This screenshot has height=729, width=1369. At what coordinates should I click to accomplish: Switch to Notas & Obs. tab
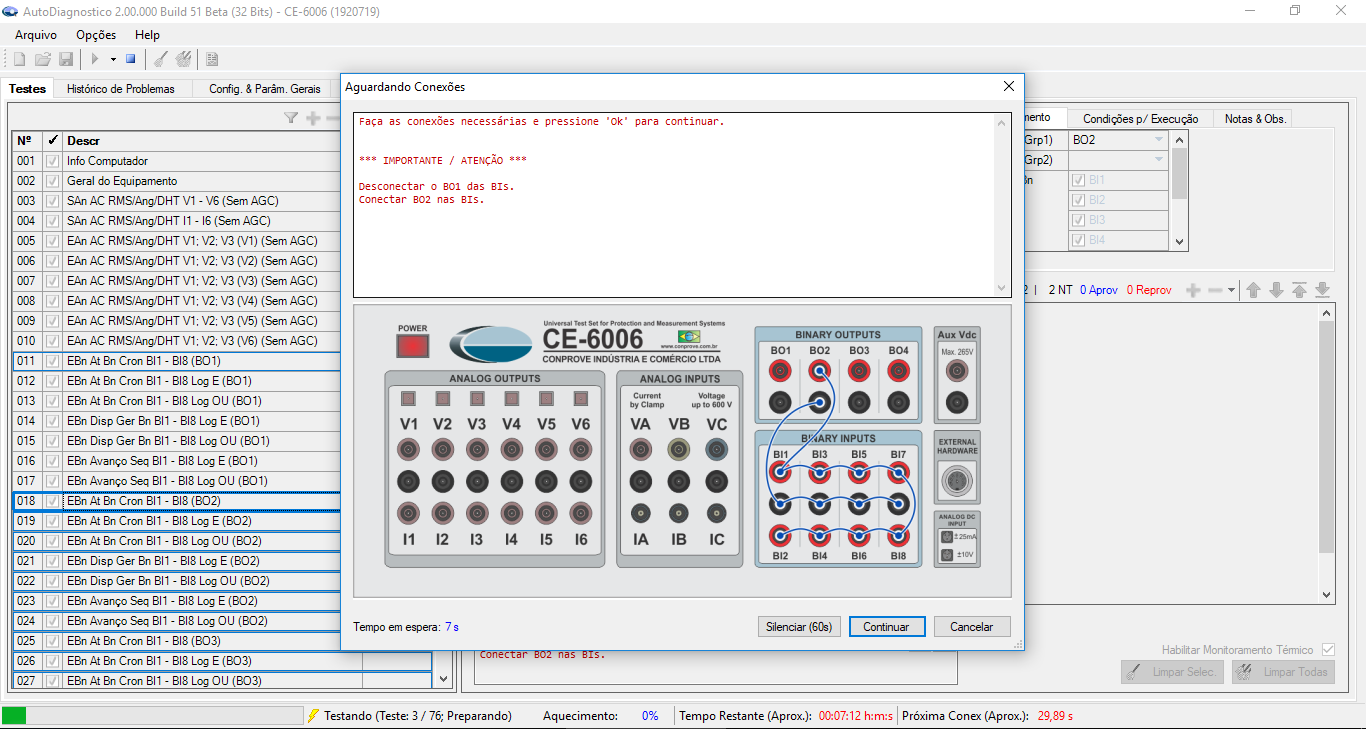[1255, 118]
